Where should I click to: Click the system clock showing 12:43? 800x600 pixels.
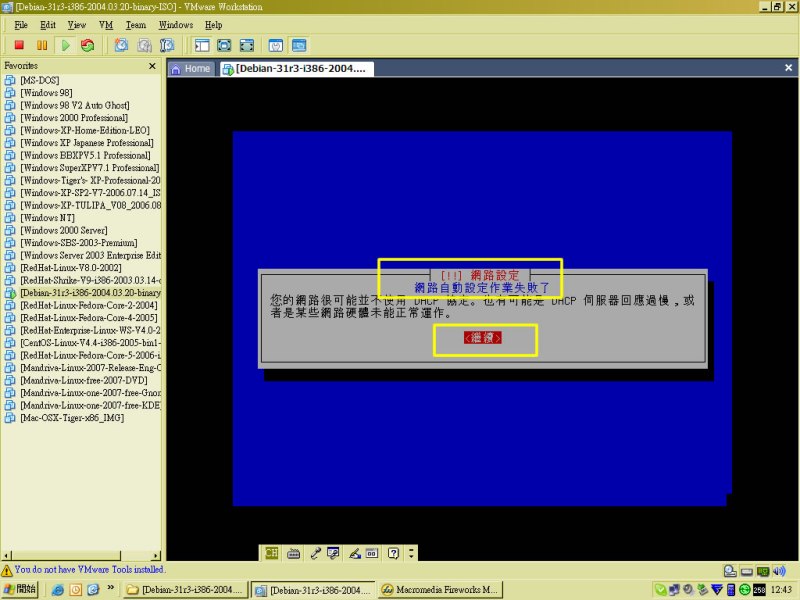781,590
